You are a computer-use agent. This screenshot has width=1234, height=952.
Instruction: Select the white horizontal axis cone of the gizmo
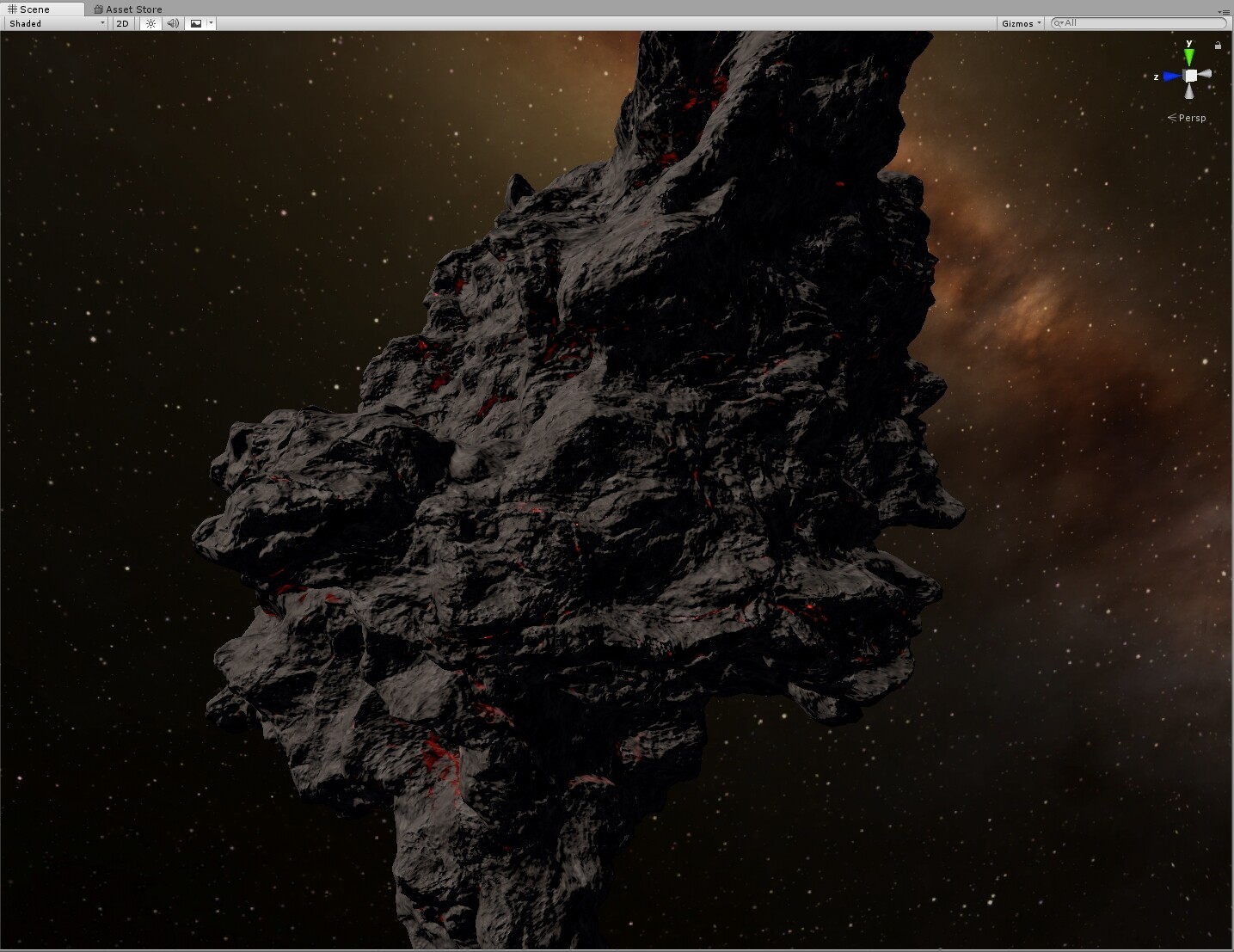(x=1206, y=74)
